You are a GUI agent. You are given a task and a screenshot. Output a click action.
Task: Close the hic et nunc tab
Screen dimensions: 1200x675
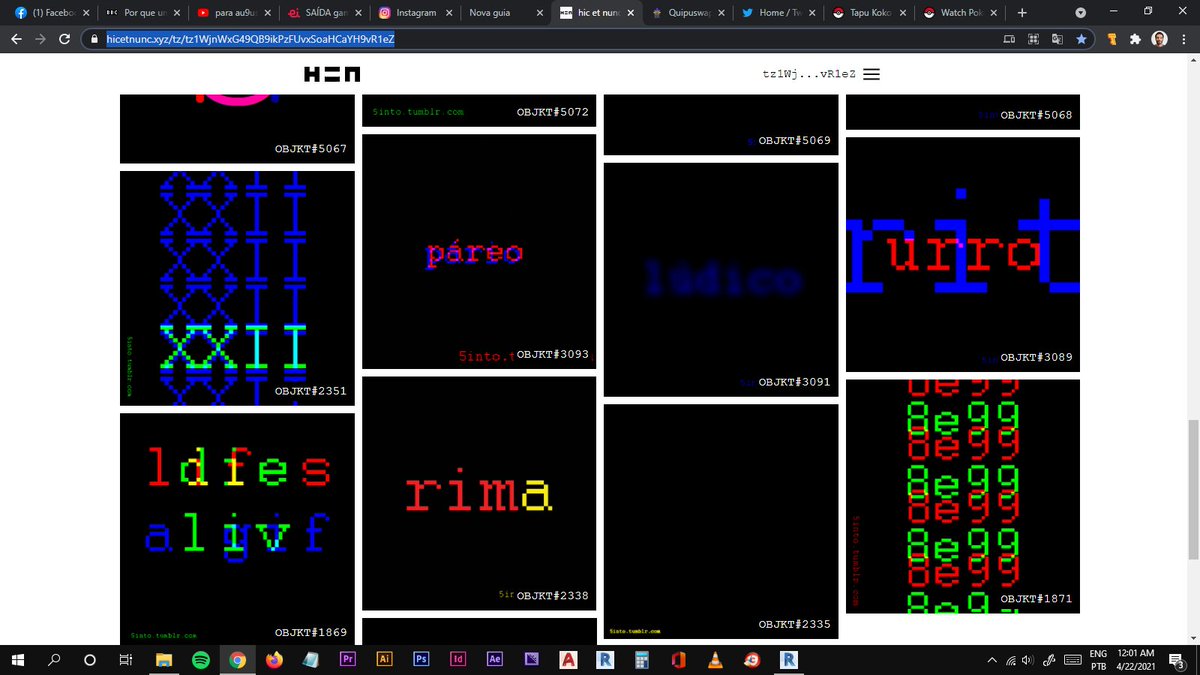click(629, 13)
